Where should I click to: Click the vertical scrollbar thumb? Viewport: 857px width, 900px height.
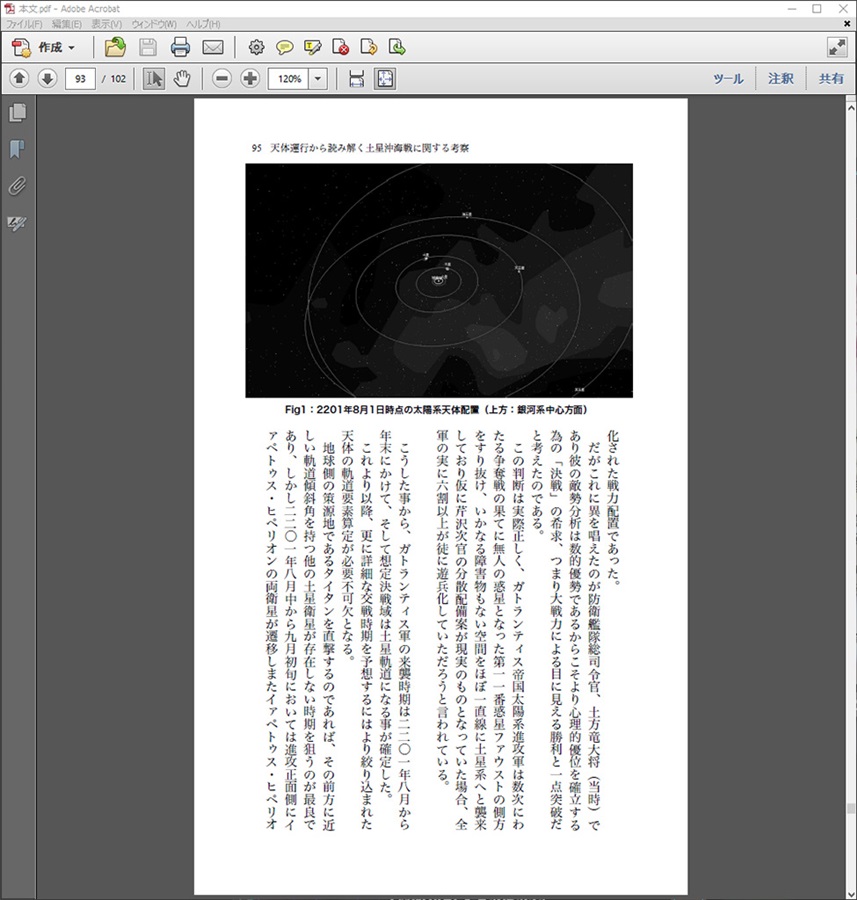(851, 808)
